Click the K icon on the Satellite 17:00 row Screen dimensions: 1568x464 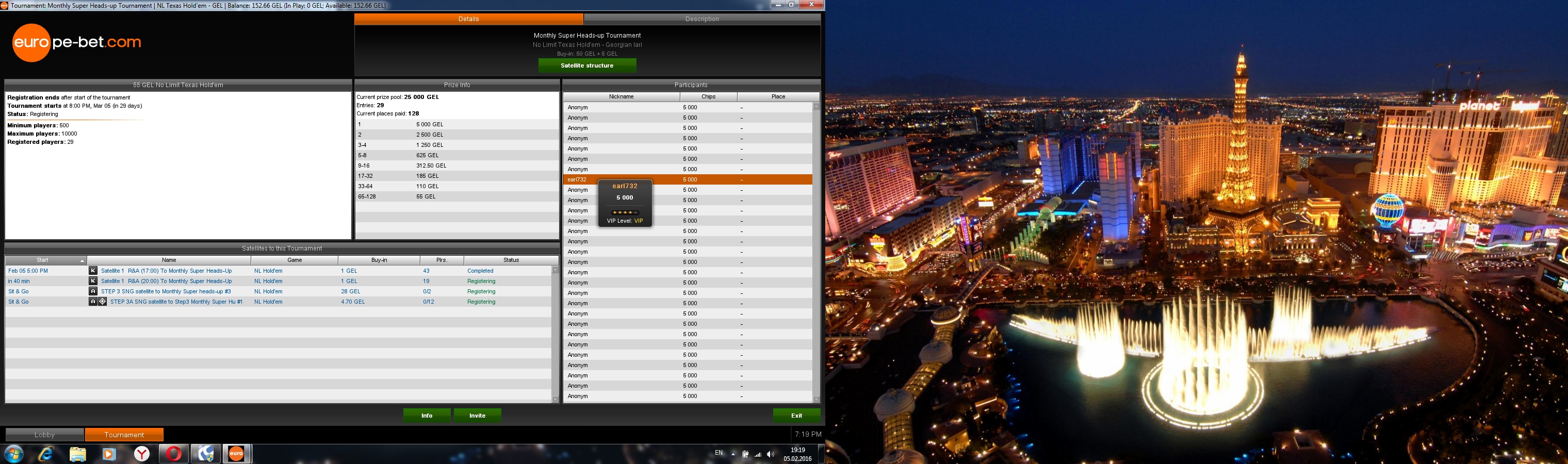tap(93, 271)
